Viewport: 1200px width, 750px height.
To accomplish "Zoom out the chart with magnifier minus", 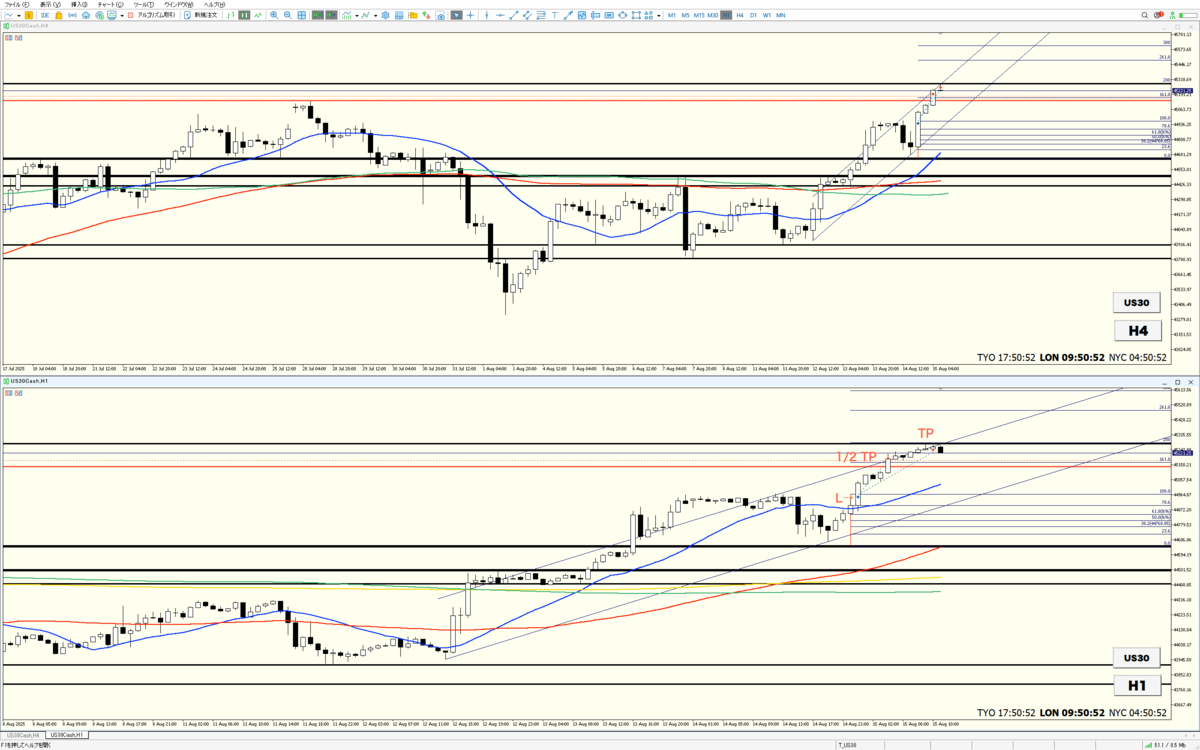I will pyautogui.click(x=288, y=15).
